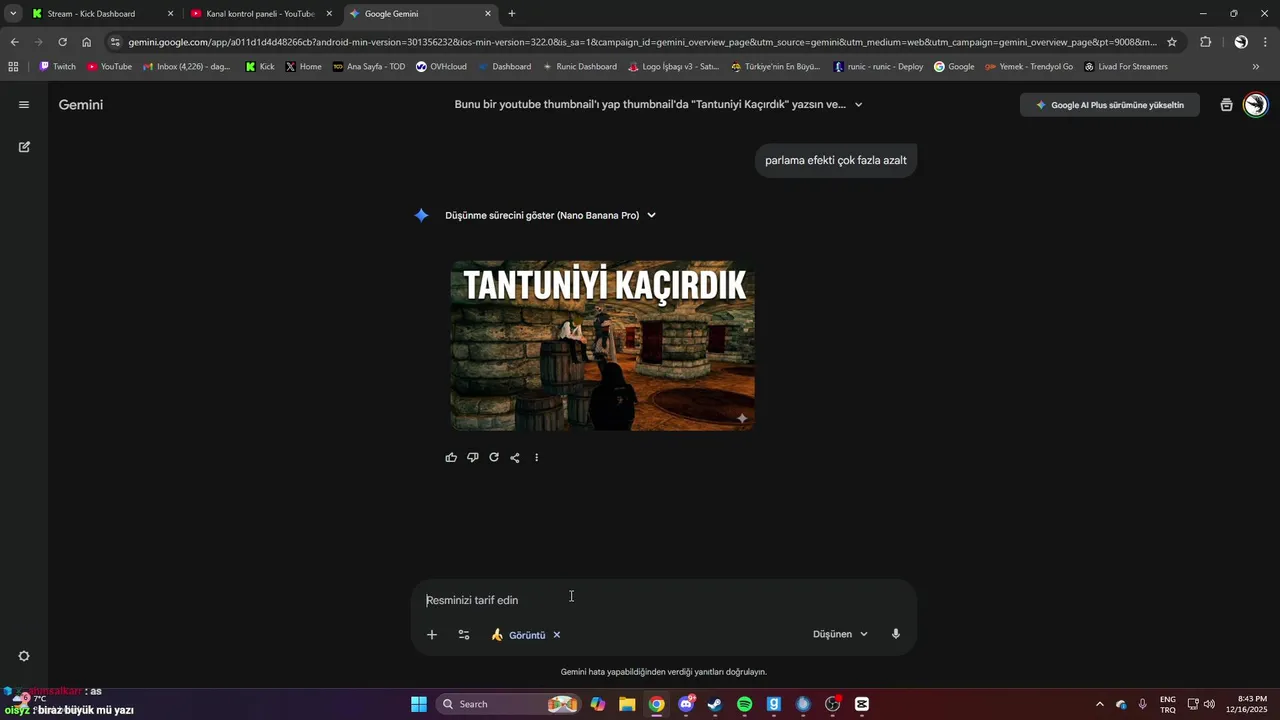Open Windows Start menu
Viewport: 1280px width, 720px height.
(419, 704)
